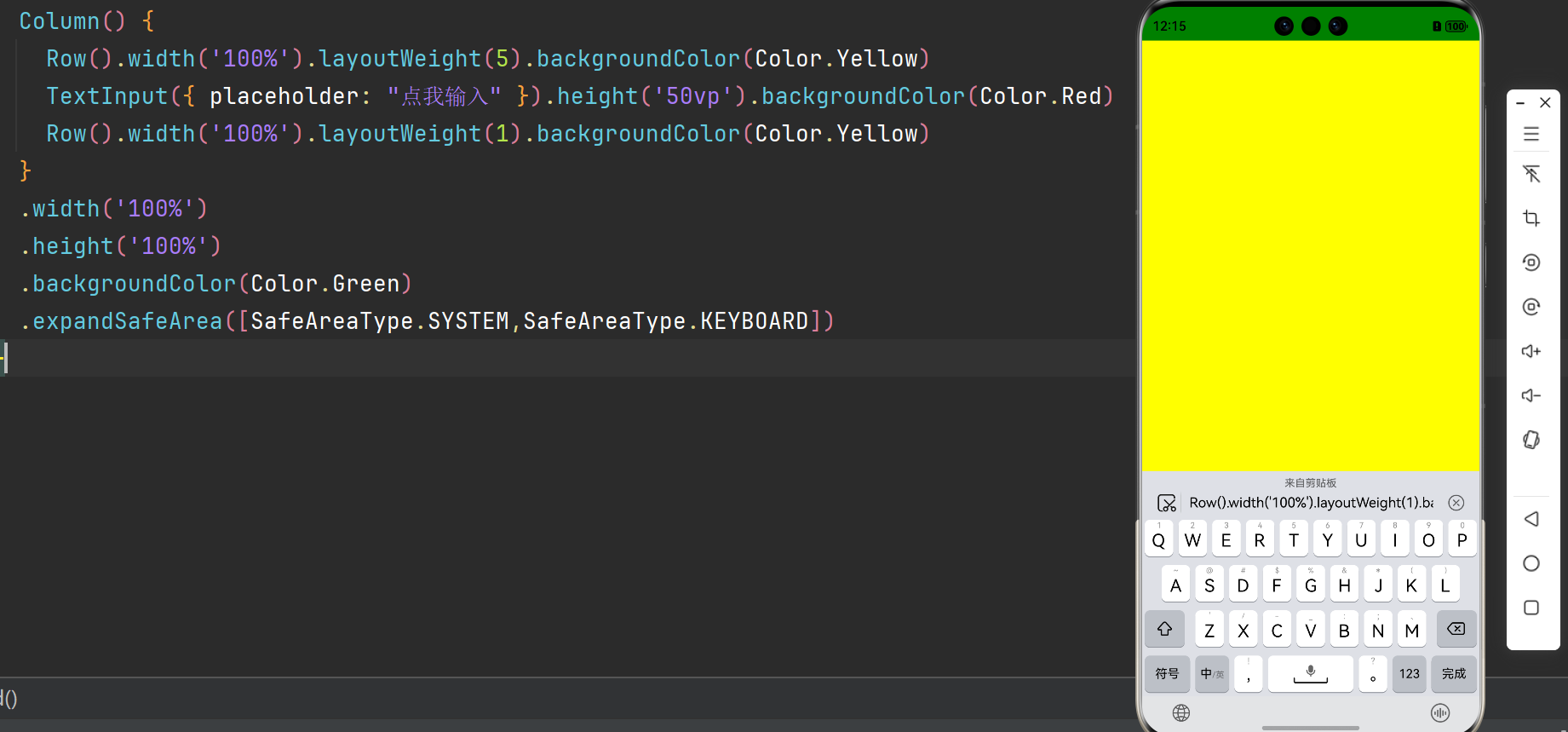This screenshot has width=1568, height=732.
Task: Click the 12:15 clock in status bar
Action: coord(1169,26)
